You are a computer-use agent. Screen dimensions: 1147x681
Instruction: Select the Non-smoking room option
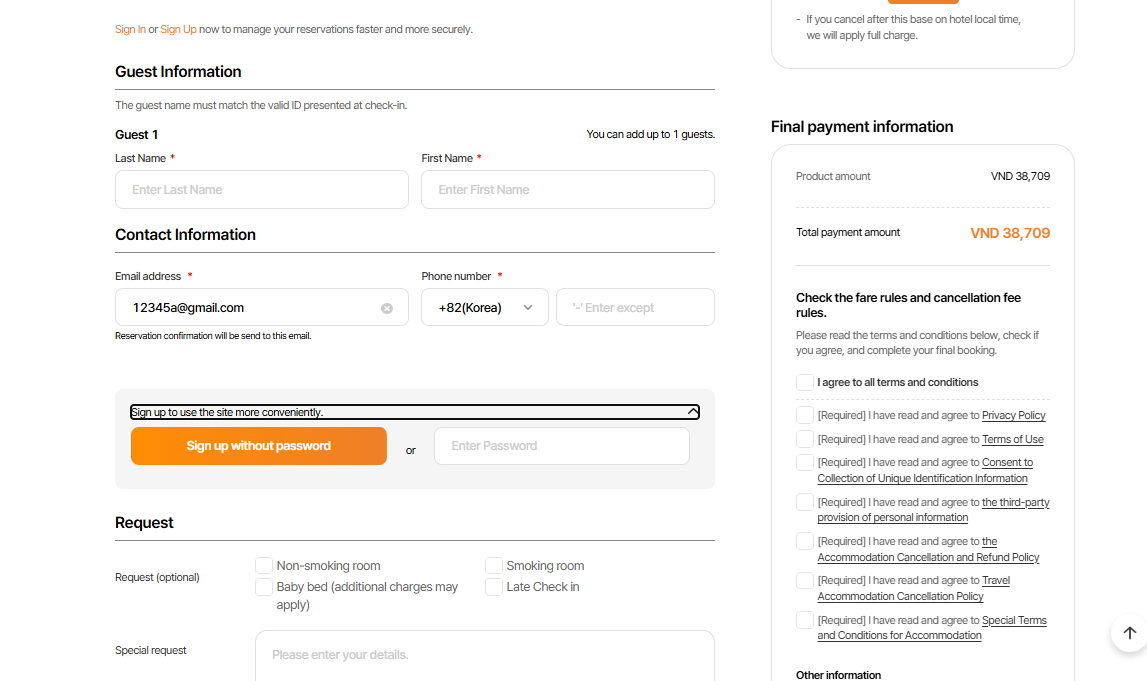click(264, 566)
